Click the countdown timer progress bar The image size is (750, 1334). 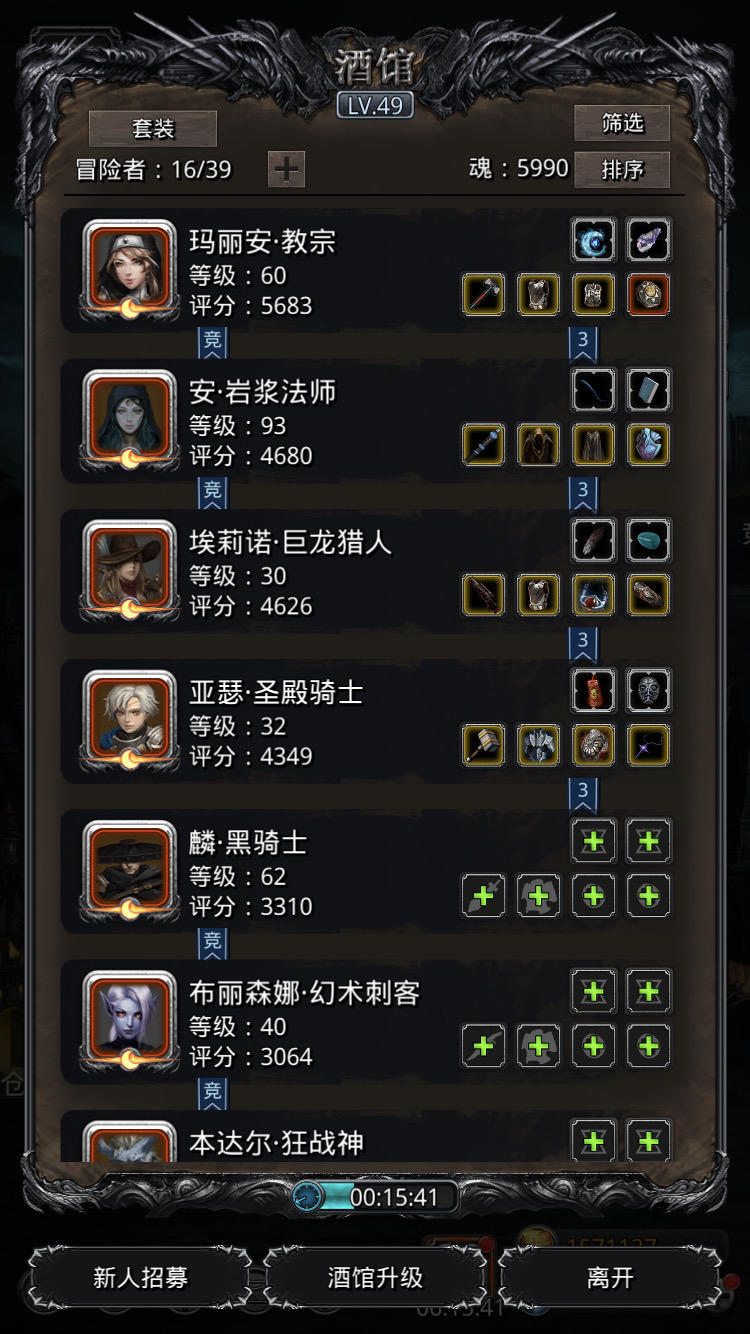(375, 1197)
